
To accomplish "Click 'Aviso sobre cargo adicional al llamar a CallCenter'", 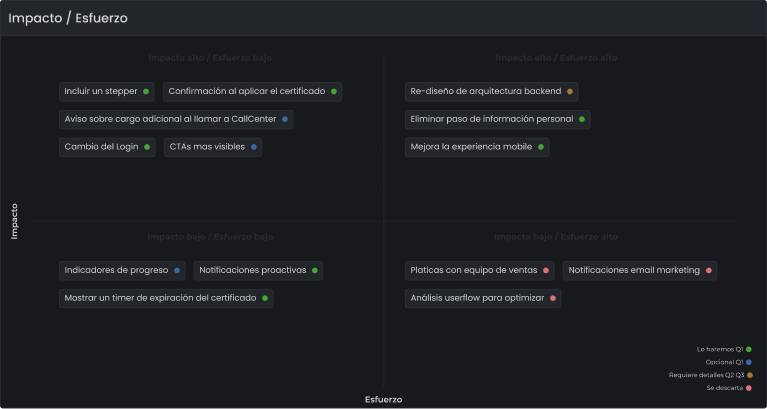I will click(x=176, y=119).
